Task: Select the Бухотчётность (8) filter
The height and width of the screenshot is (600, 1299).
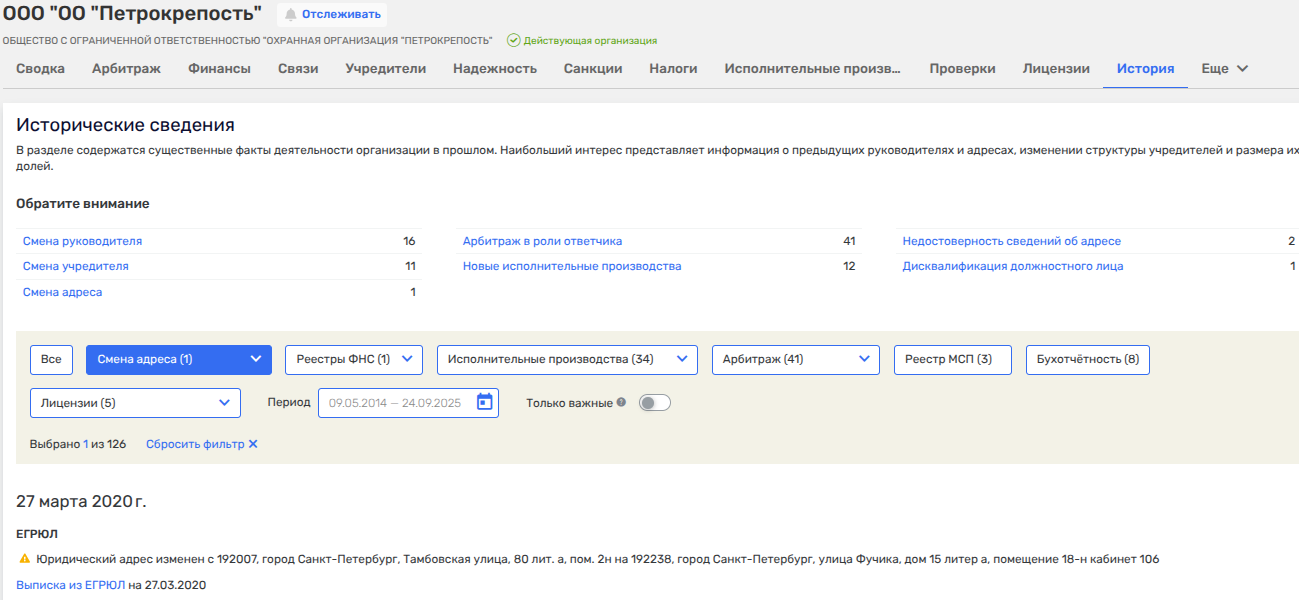Action: (1087, 360)
